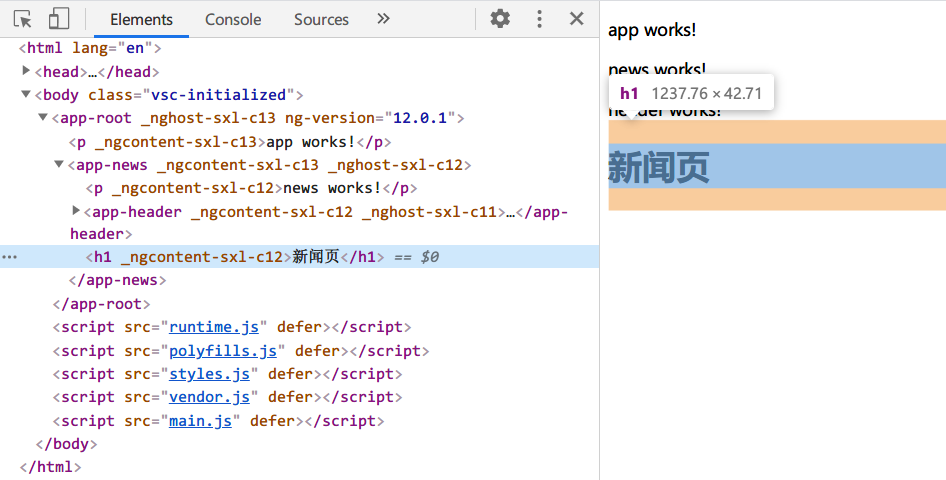Select the p element 'news works!' line
Viewport: 946px width, 480px height.
252,188
